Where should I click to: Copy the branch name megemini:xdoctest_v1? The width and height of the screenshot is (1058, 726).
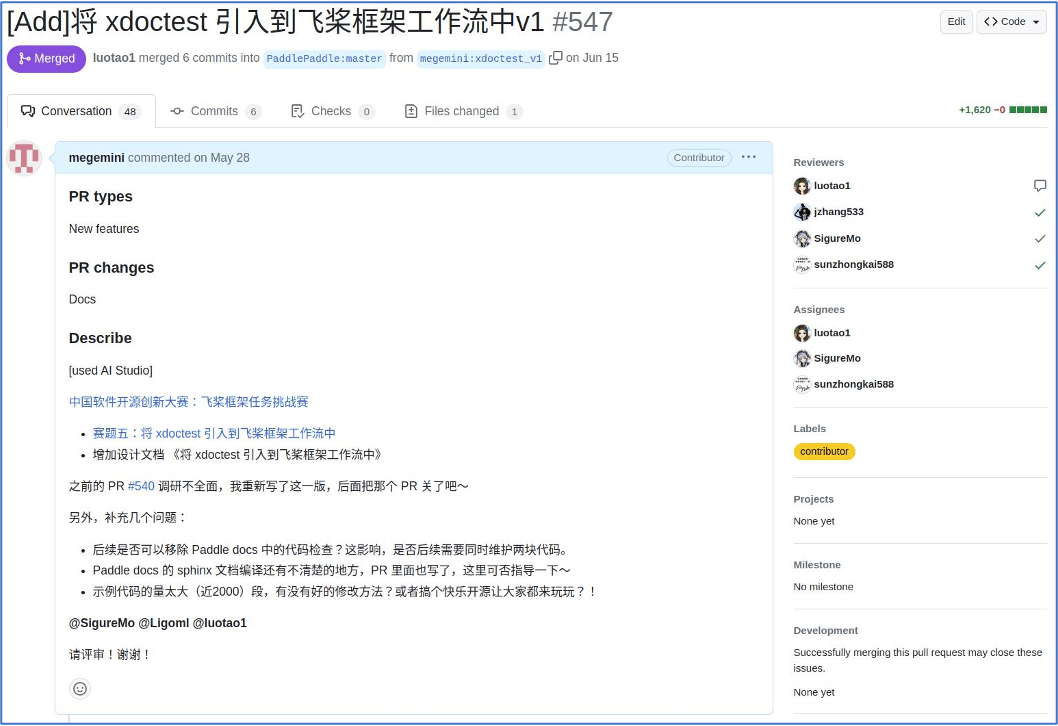click(556, 58)
